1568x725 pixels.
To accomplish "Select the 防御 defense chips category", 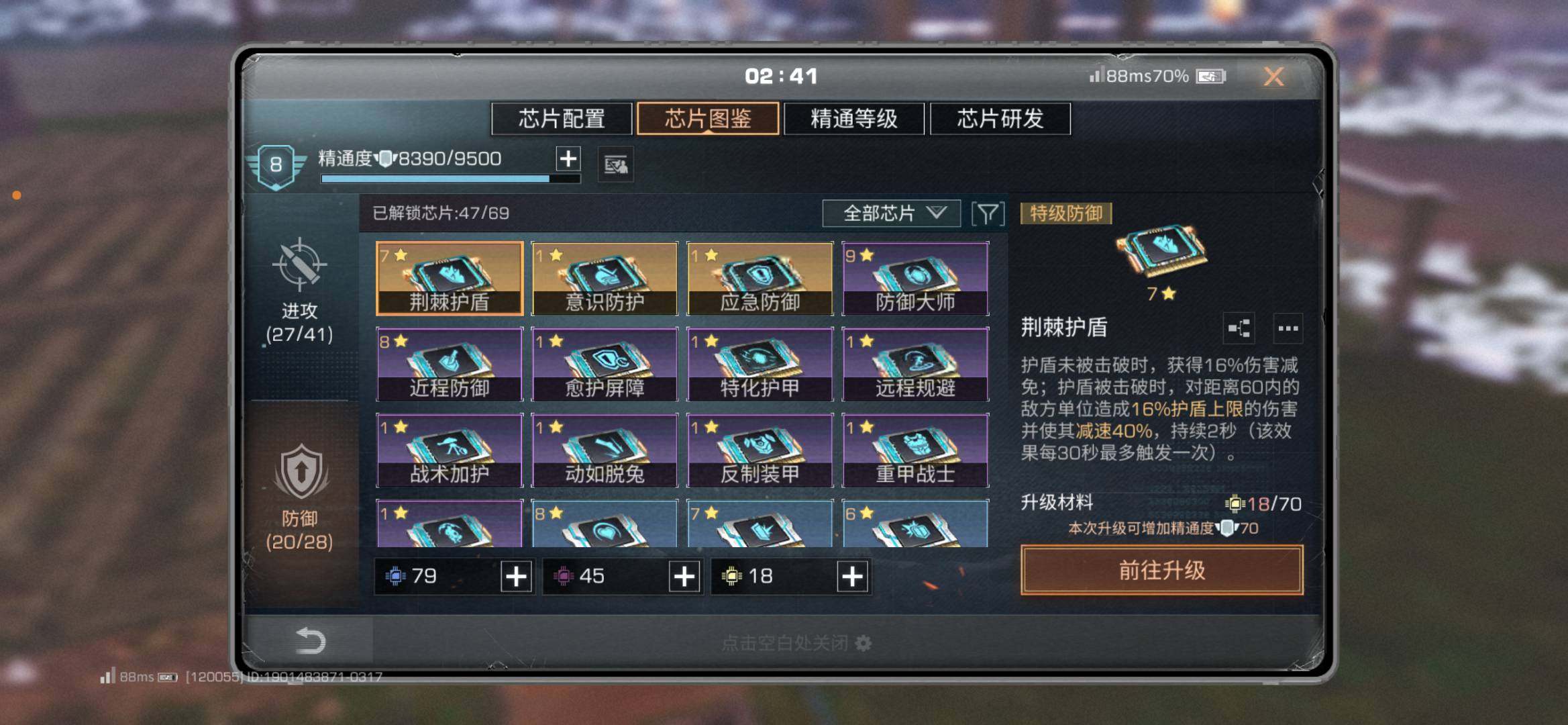I will (x=300, y=498).
